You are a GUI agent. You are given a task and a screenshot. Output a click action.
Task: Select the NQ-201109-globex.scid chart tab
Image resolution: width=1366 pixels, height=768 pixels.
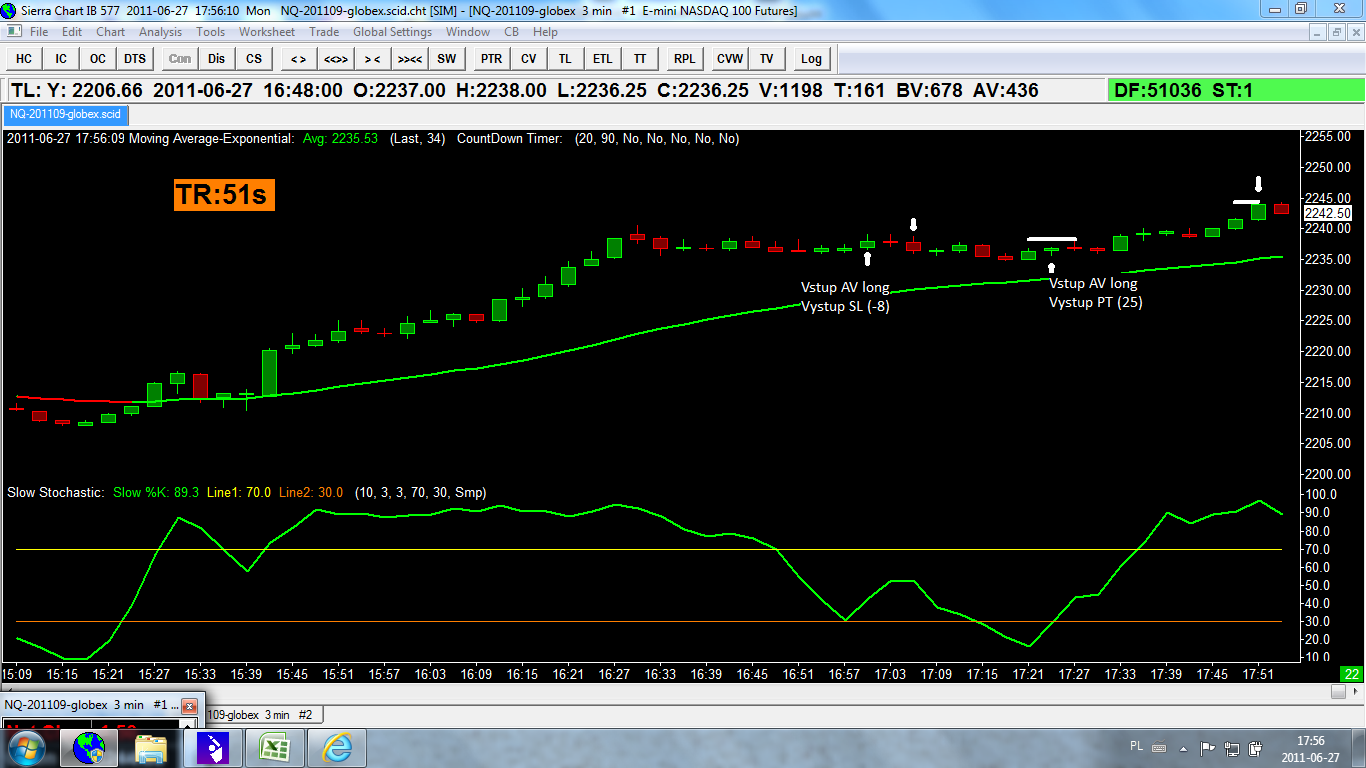point(64,114)
